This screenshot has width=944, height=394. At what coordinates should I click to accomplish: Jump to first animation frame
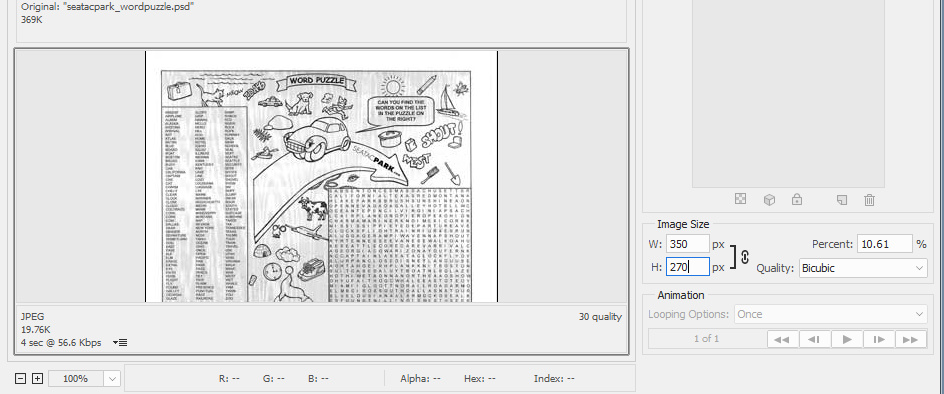click(x=783, y=339)
